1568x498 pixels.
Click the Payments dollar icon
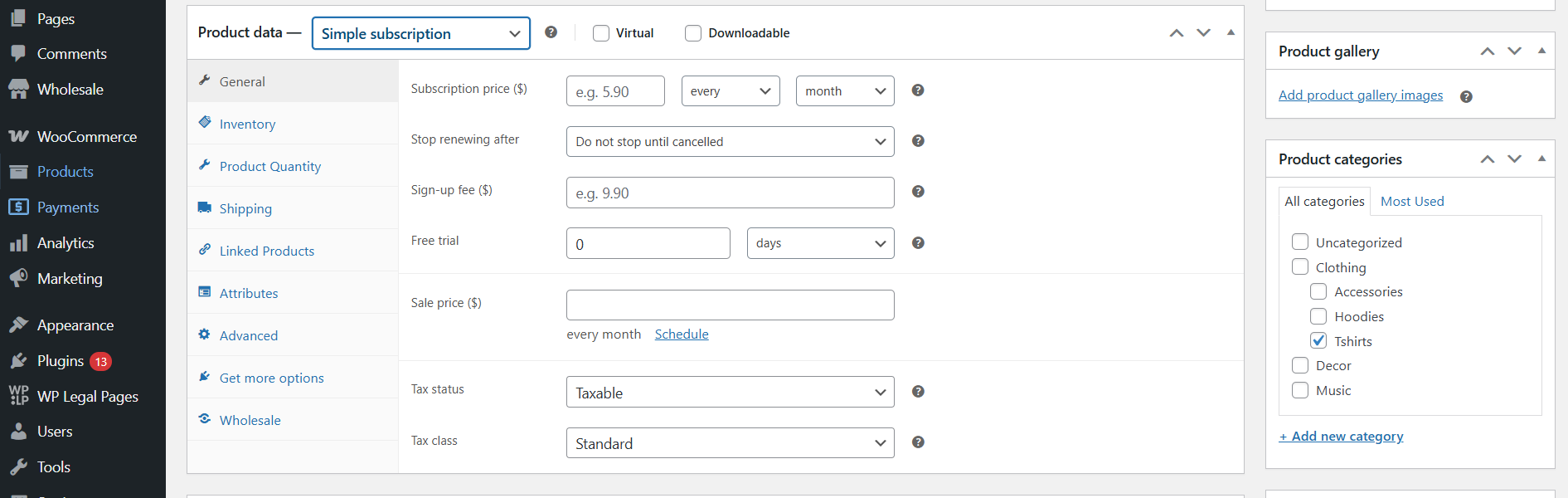(x=18, y=207)
